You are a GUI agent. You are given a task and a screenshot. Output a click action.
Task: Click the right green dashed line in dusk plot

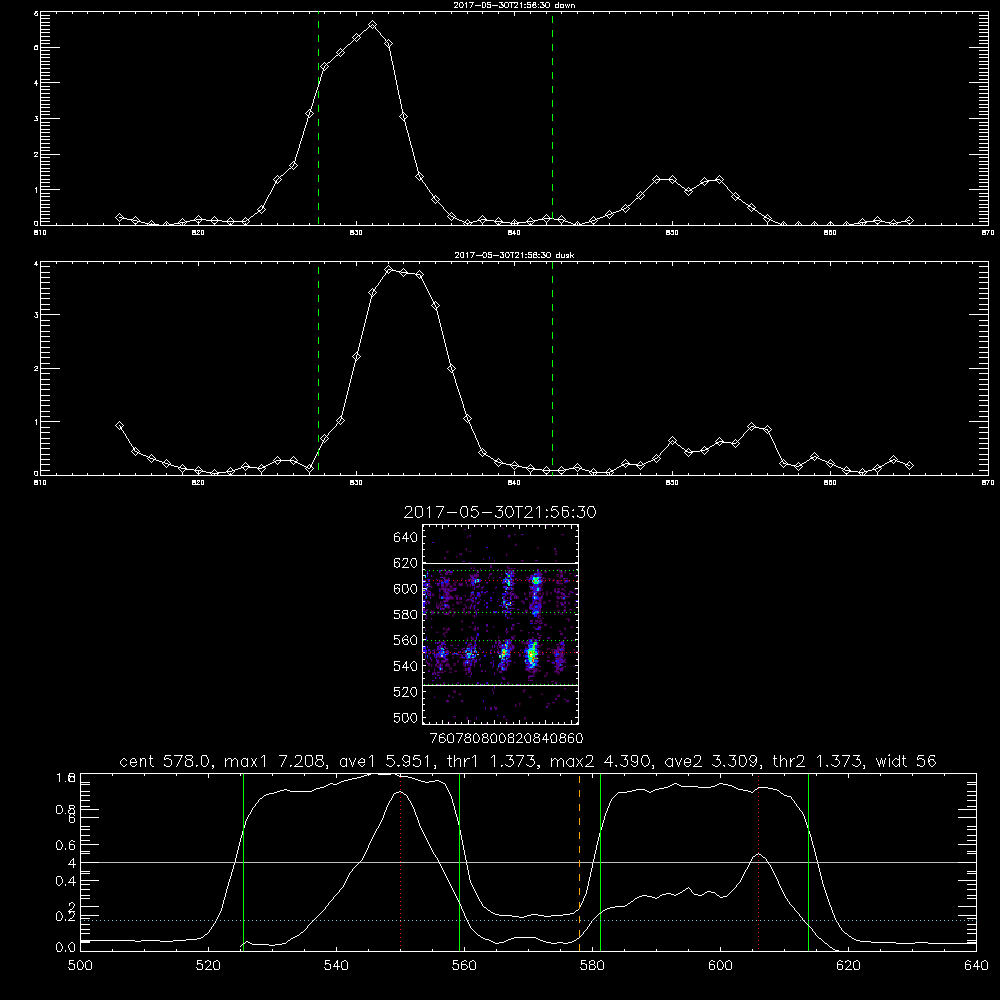(x=552, y=369)
